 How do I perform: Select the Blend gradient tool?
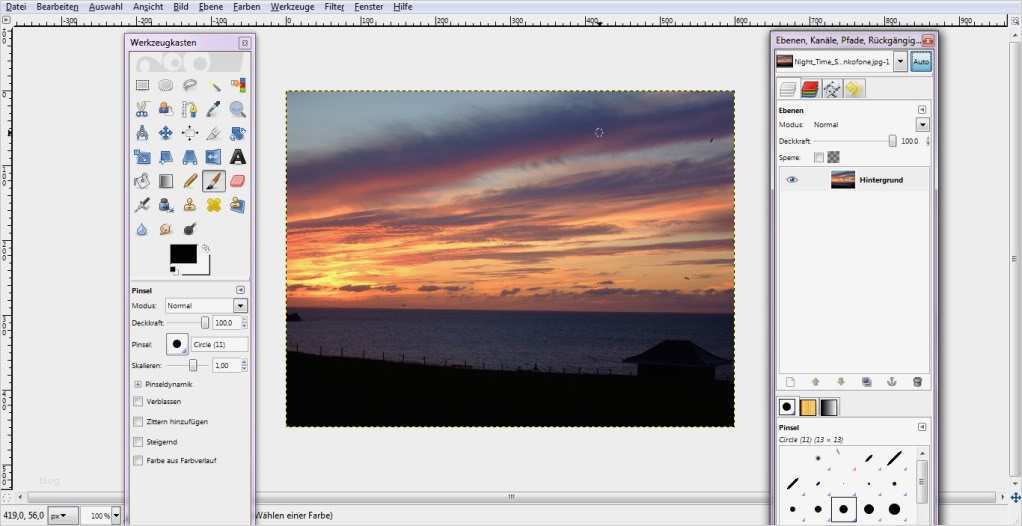tap(166, 181)
